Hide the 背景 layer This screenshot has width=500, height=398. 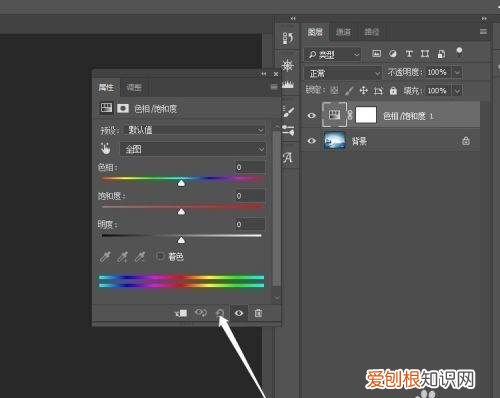point(312,141)
